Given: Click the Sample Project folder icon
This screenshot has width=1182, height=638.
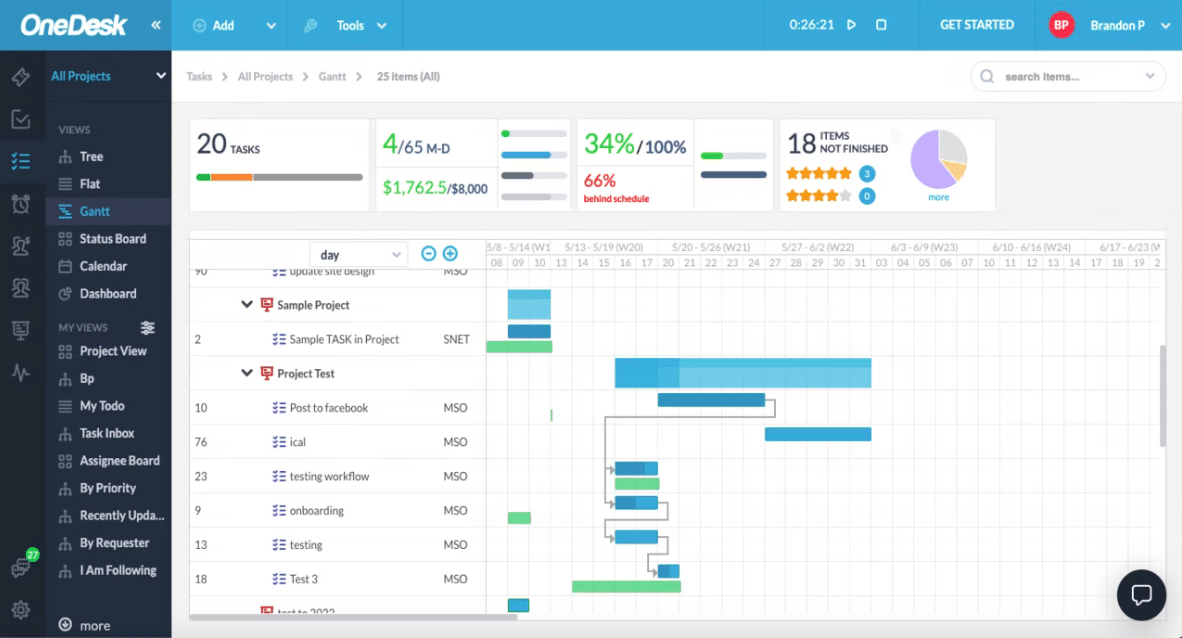Looking at the screenshot, I should click(x=266, y=305).
